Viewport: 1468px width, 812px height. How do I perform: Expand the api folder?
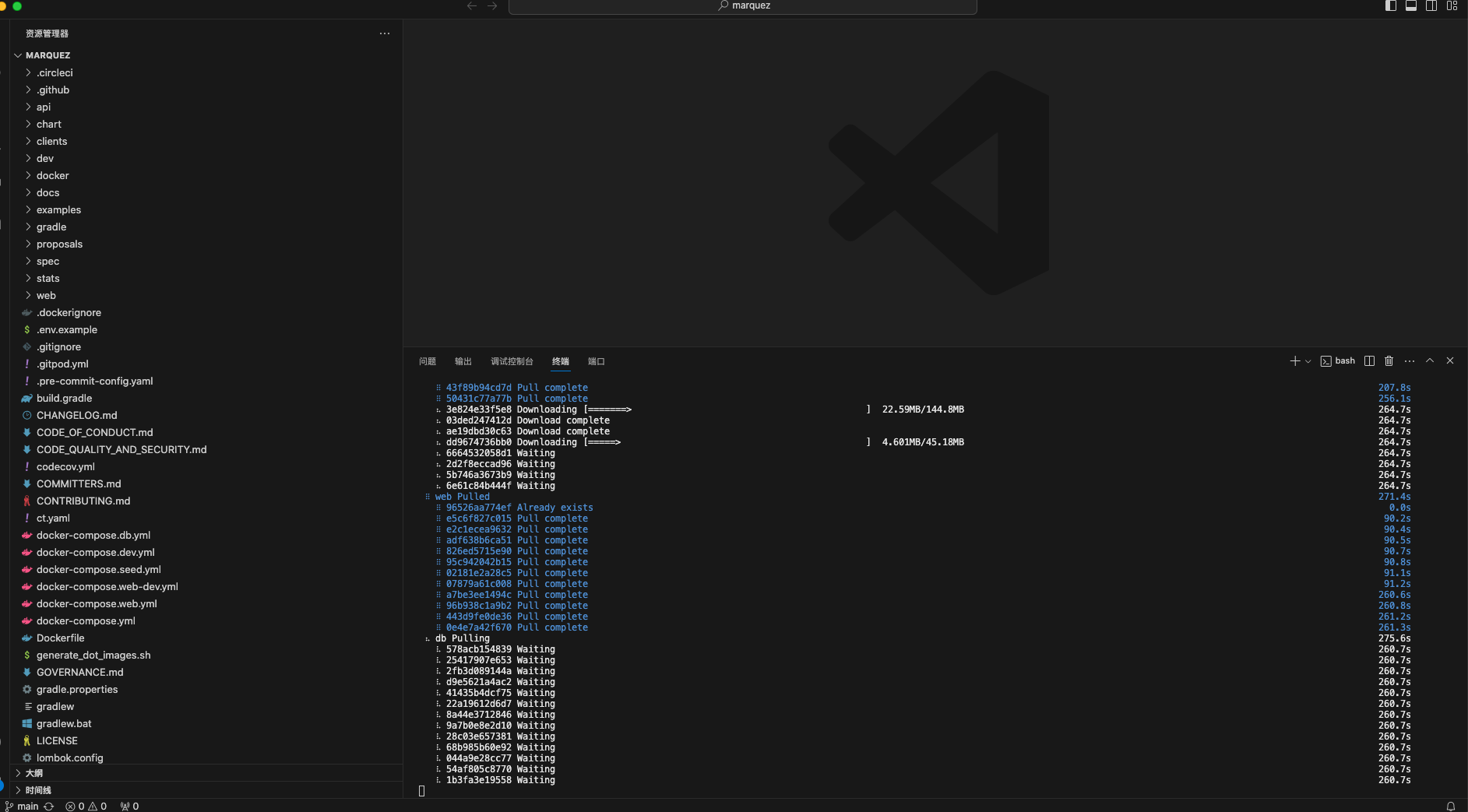tap(206, 107)
